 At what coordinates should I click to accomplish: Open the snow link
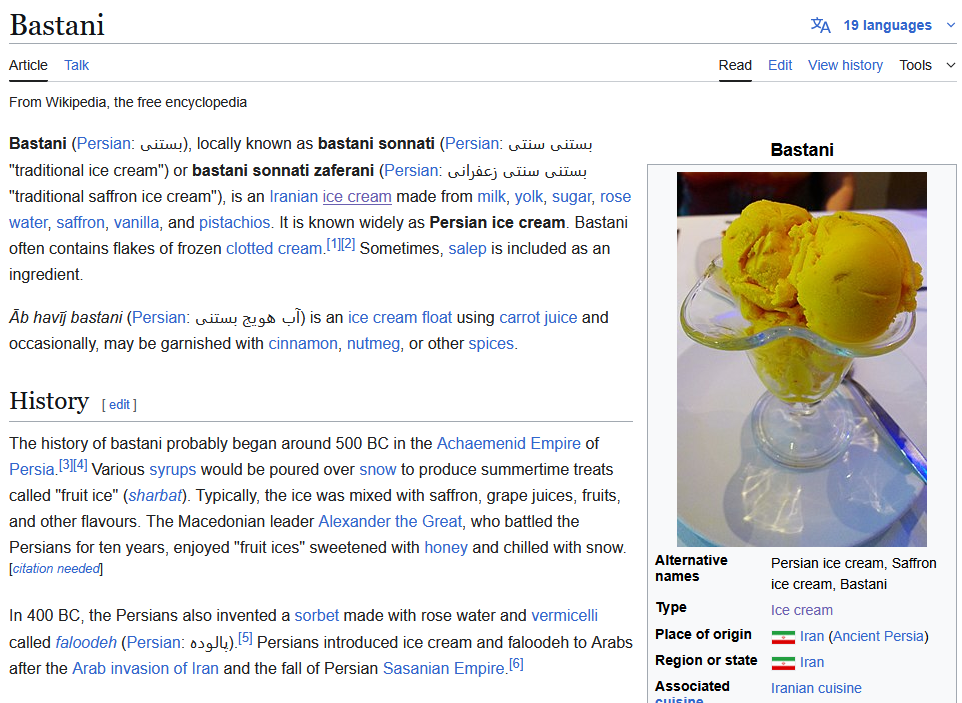(x=377, y=469)
